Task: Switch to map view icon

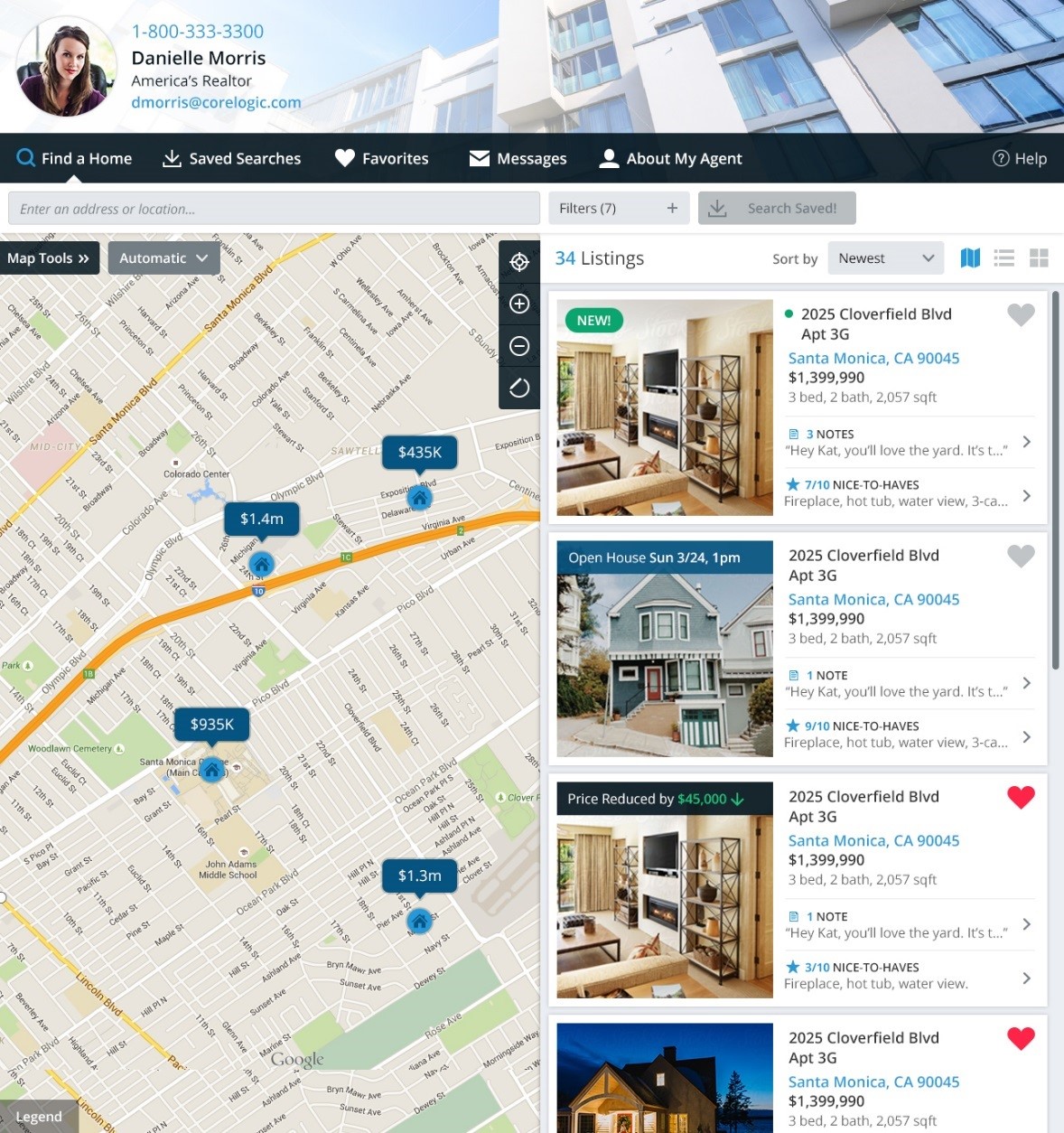Action: 970,258
